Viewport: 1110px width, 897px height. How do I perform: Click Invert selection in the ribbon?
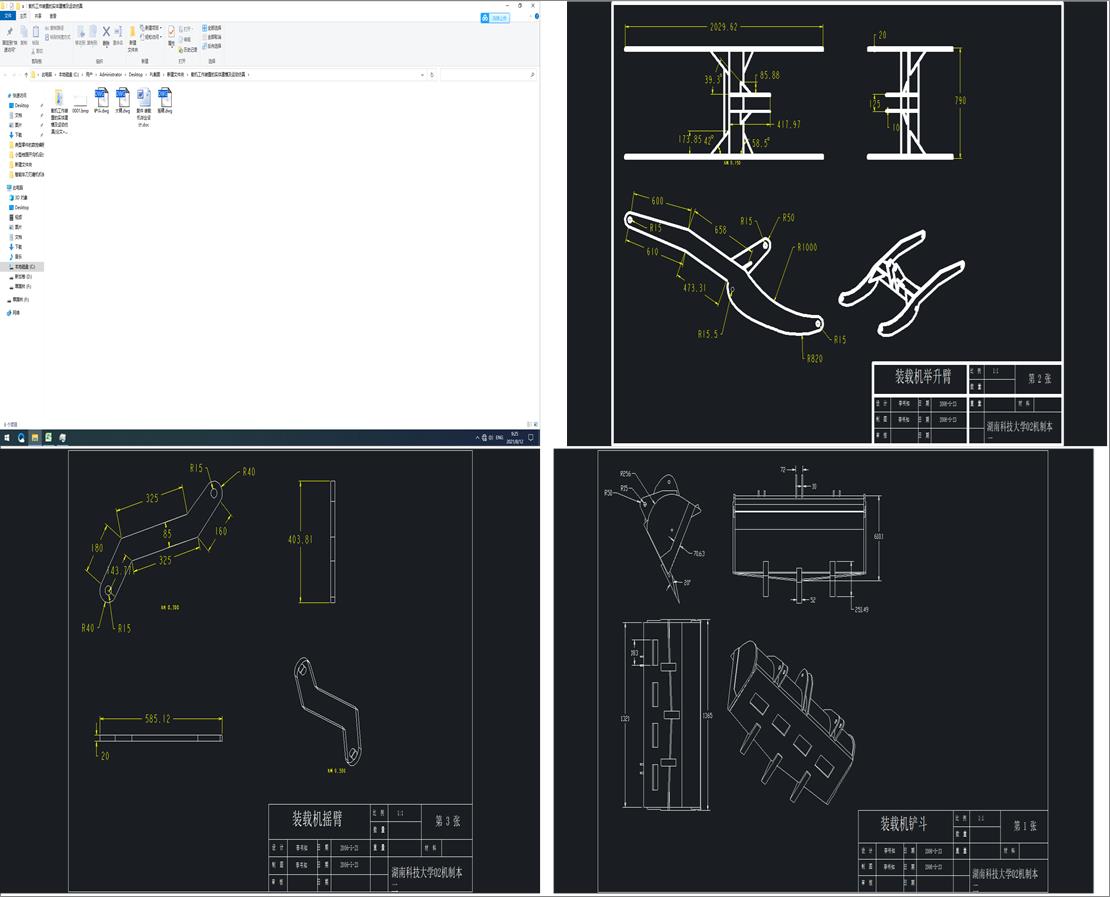click(212, 46)
